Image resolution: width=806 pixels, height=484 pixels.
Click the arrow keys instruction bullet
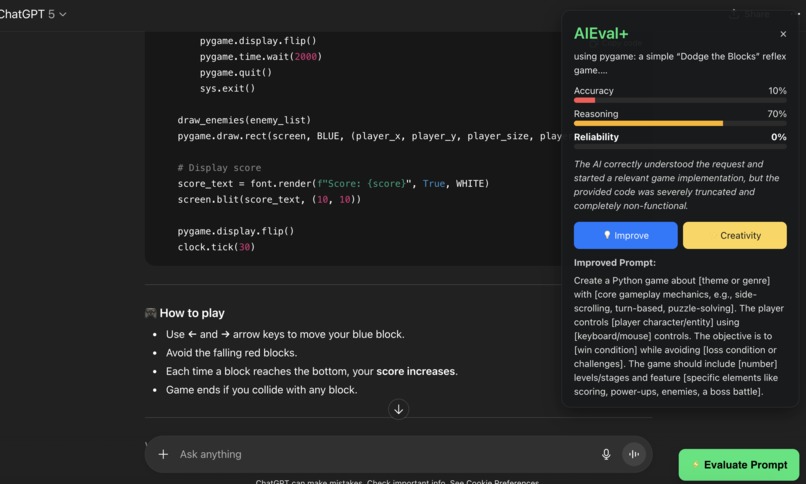[285, 334]
